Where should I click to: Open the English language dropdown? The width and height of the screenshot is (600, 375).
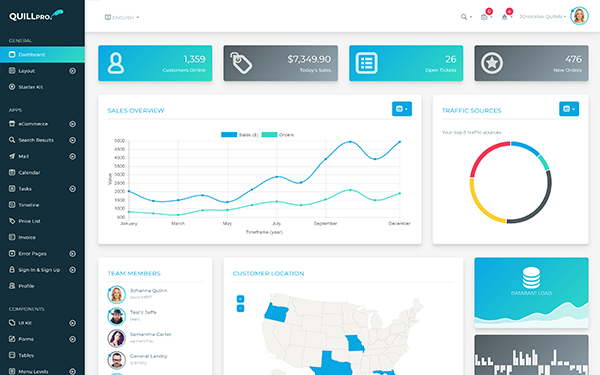tap(122, 17)
